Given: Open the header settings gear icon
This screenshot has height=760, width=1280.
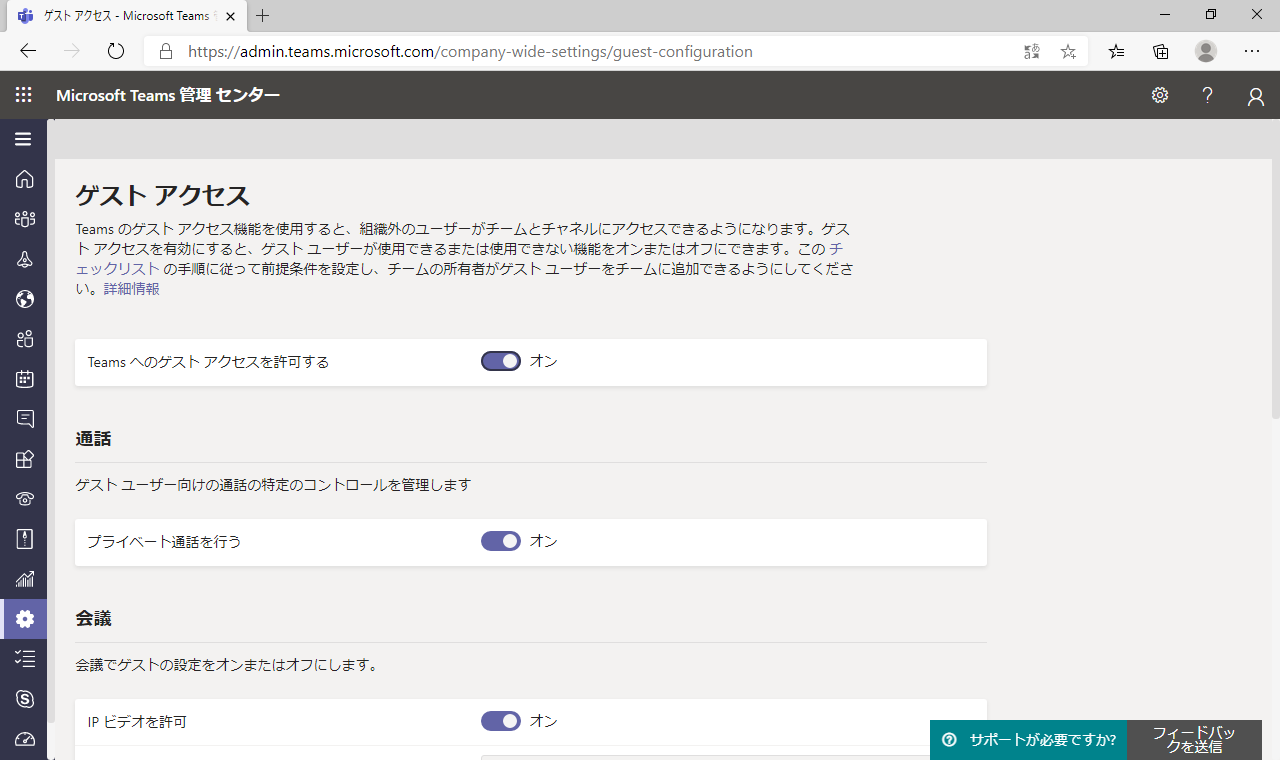Looking at the screenshot, I should coord(1160,95).
